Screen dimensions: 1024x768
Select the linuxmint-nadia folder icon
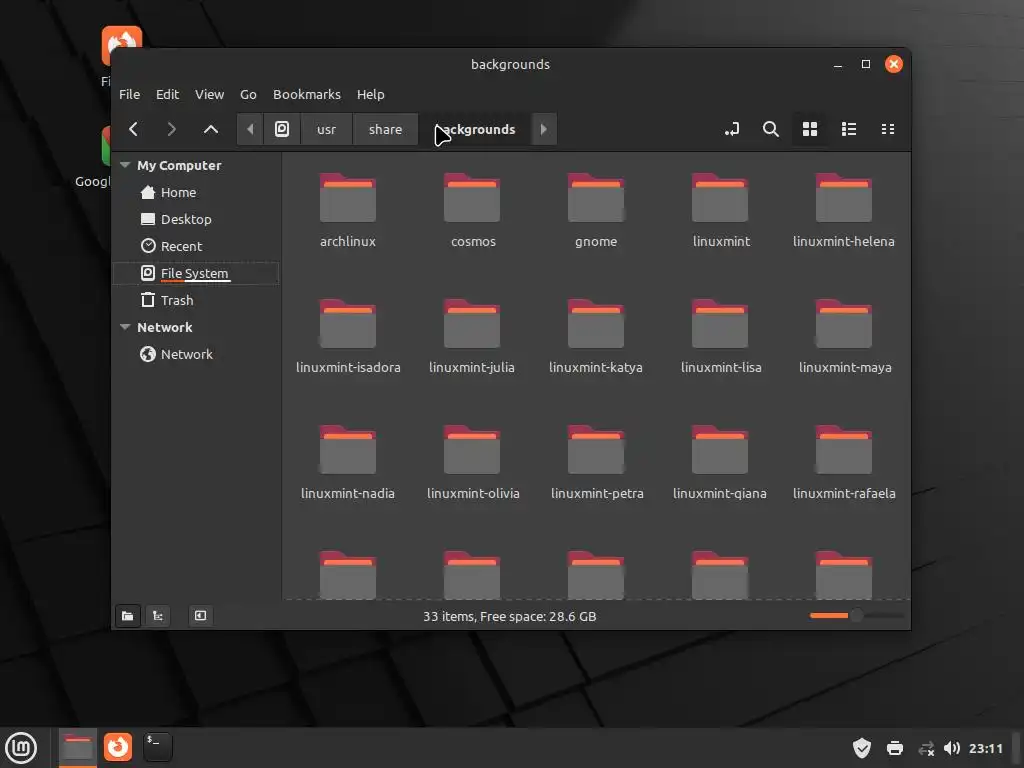[x=347, y=449]
